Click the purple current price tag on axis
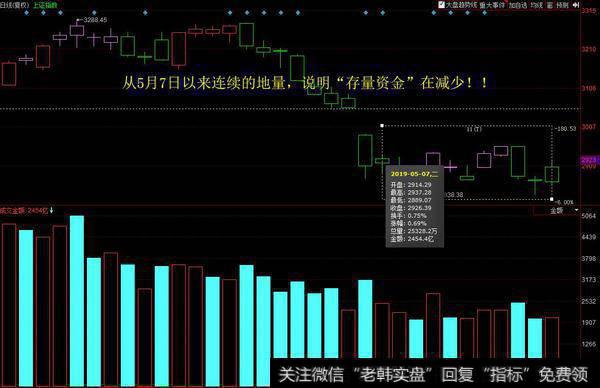The width and height of the screenshot is (600, 388). click(590, 160)
